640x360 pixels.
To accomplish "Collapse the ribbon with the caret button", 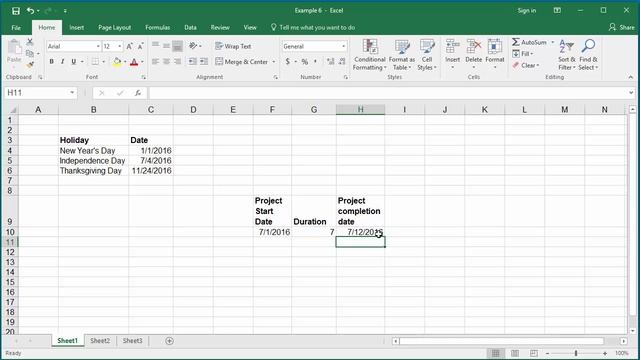I will coord(631,77).
